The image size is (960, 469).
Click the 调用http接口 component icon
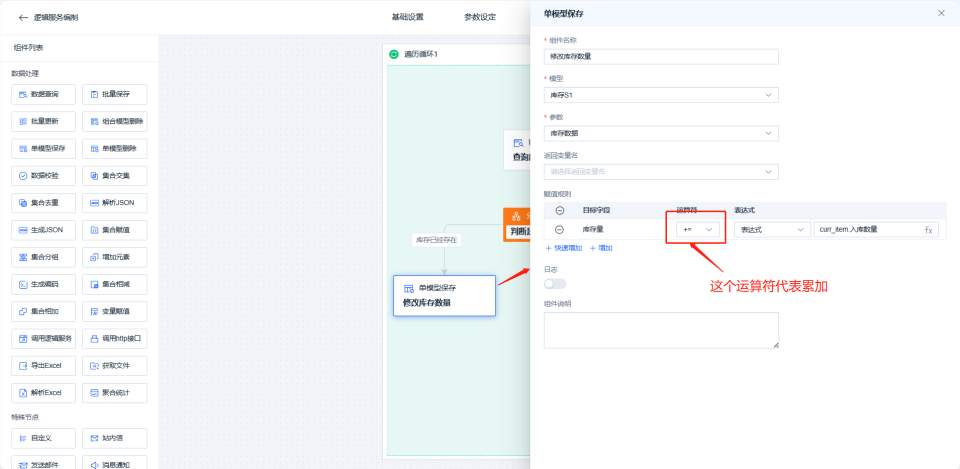pos(94,339)
